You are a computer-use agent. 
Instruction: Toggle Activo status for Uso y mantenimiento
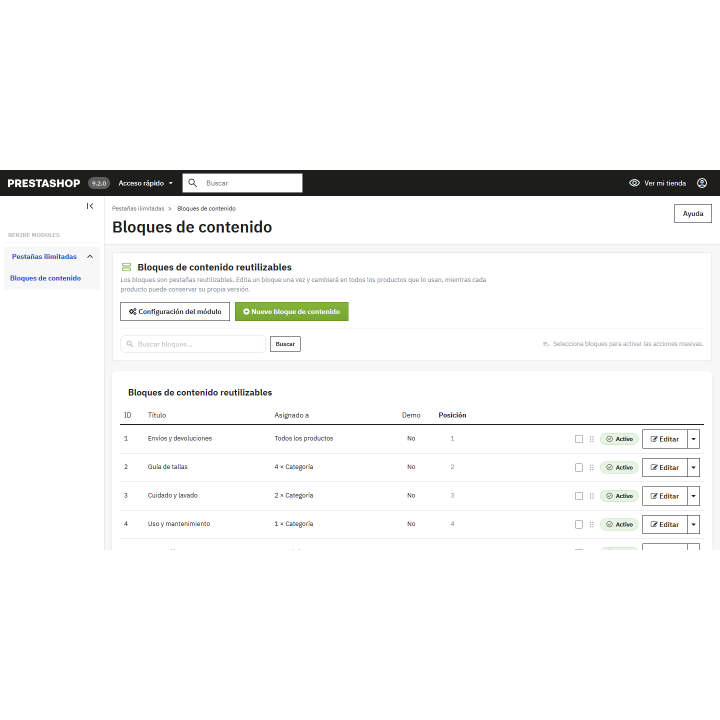(x=619, y=524)
